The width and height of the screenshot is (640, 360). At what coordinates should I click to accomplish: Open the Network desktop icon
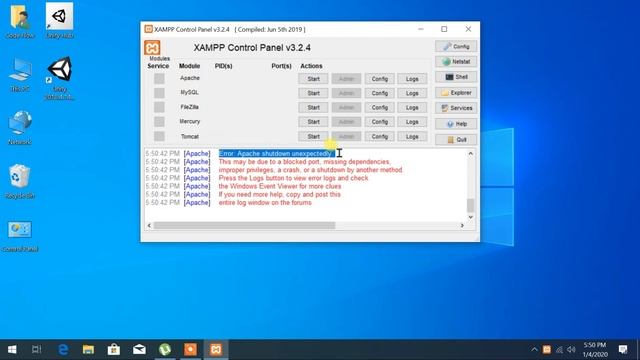tap(20, 128)
